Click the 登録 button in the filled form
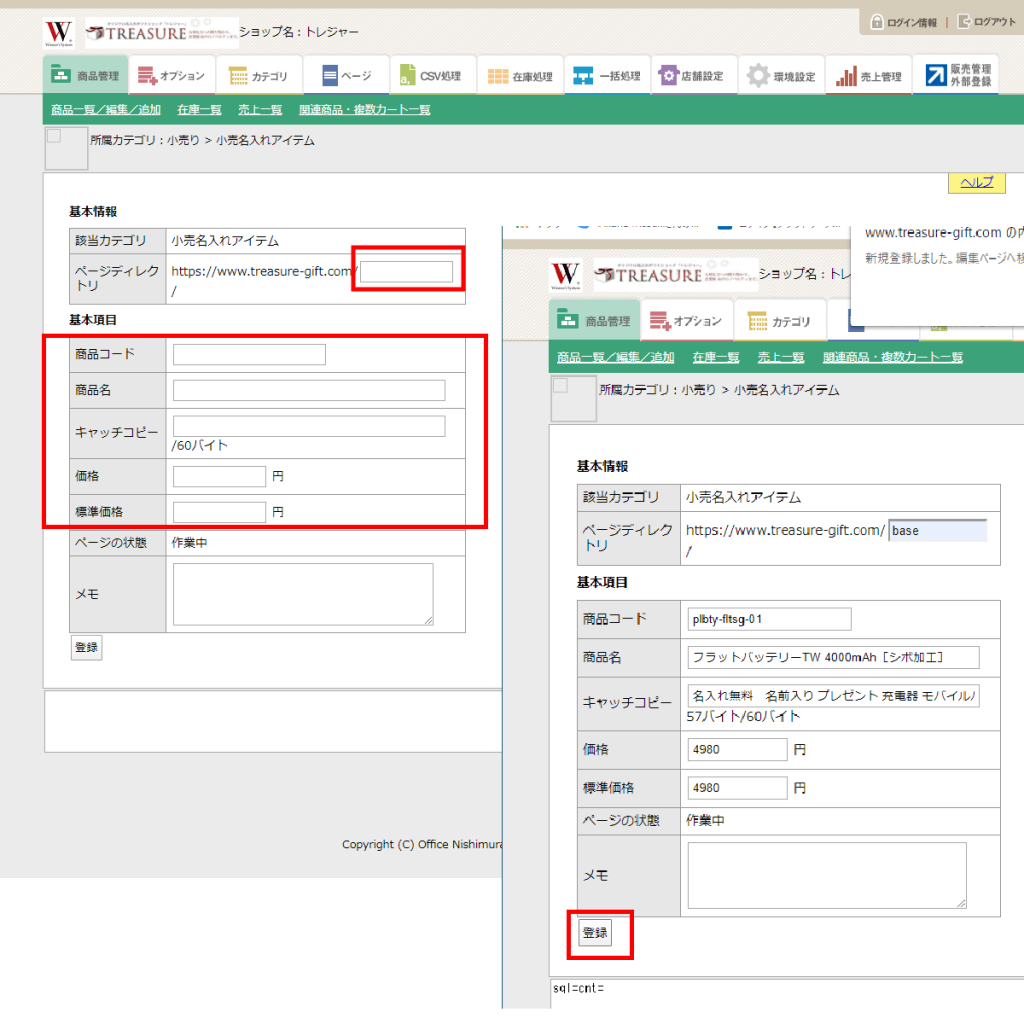The height and width of the screenshot is (1024, 1024). click(595, 933)
